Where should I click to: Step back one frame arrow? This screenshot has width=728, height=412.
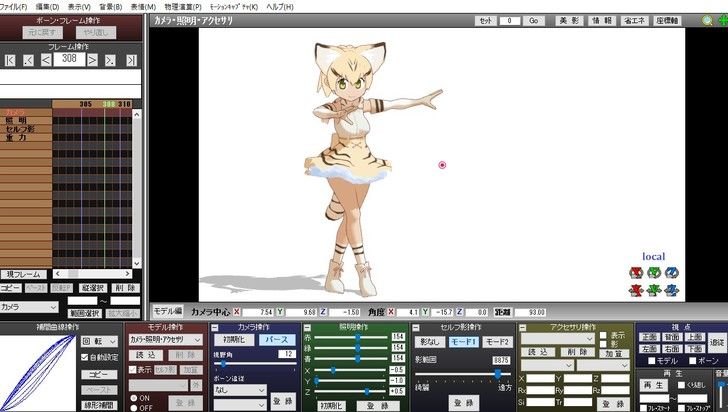tap(46, 60)
